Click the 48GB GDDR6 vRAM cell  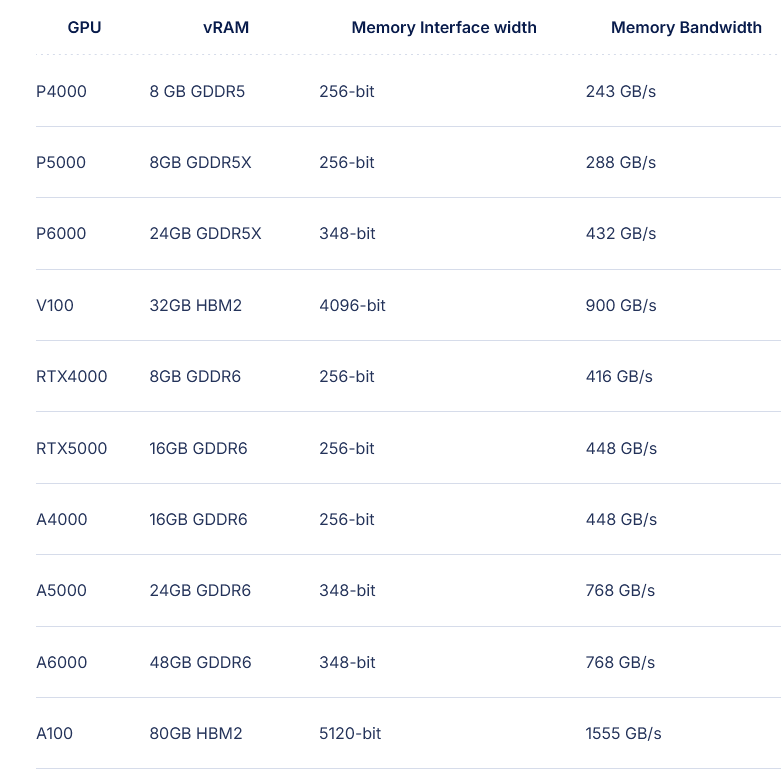tap(200, 662)
